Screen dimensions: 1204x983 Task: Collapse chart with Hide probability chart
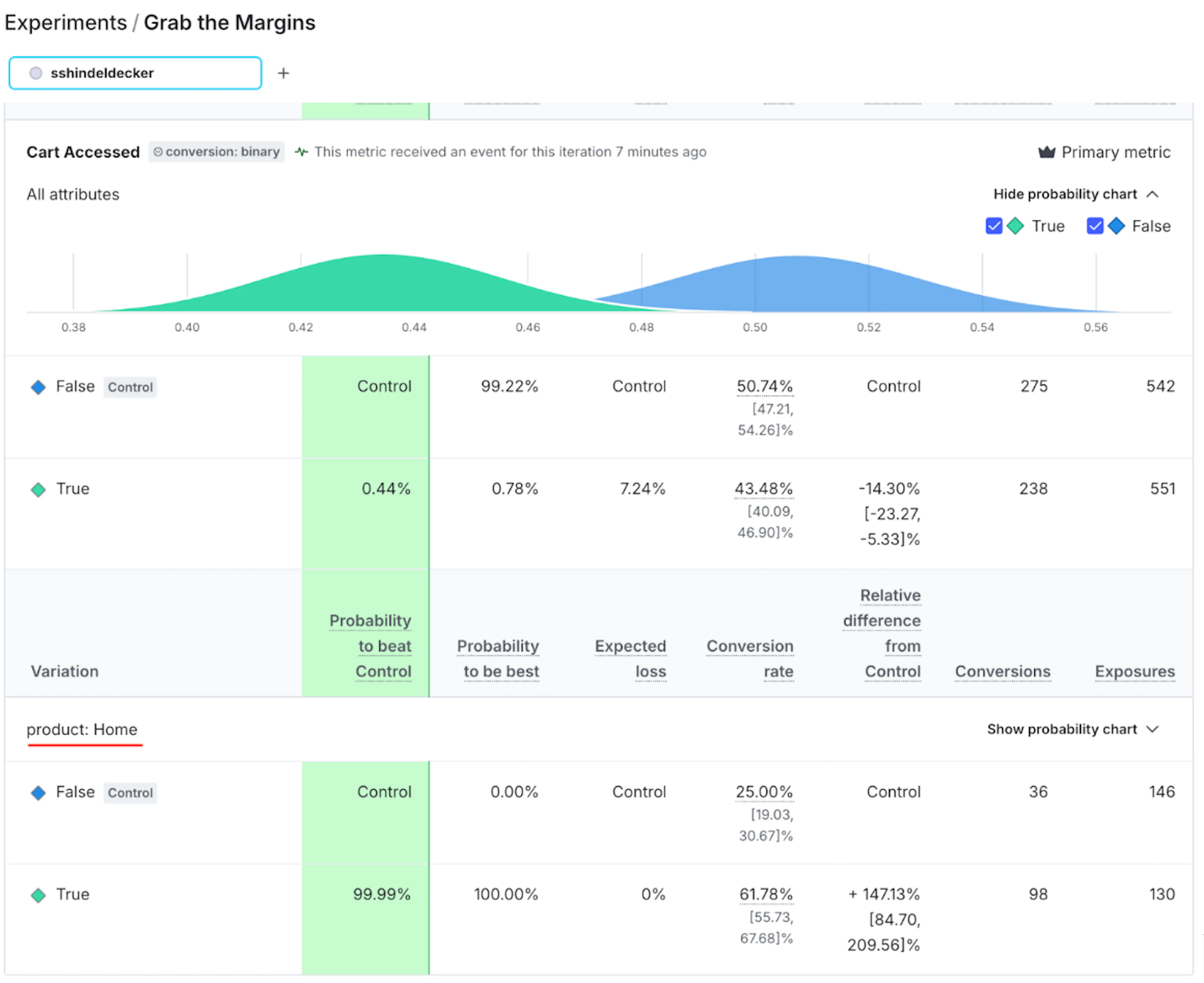pos(1065,195)
